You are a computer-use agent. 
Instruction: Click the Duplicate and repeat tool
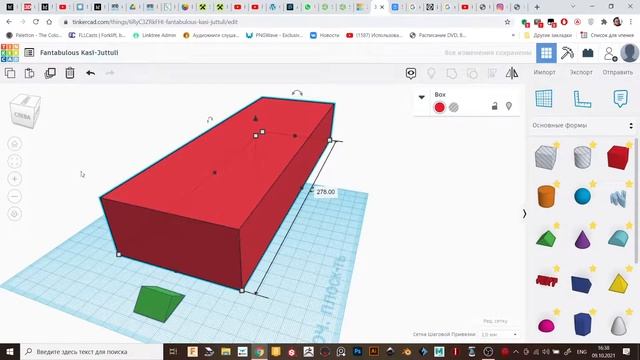(x=50, y=73)
